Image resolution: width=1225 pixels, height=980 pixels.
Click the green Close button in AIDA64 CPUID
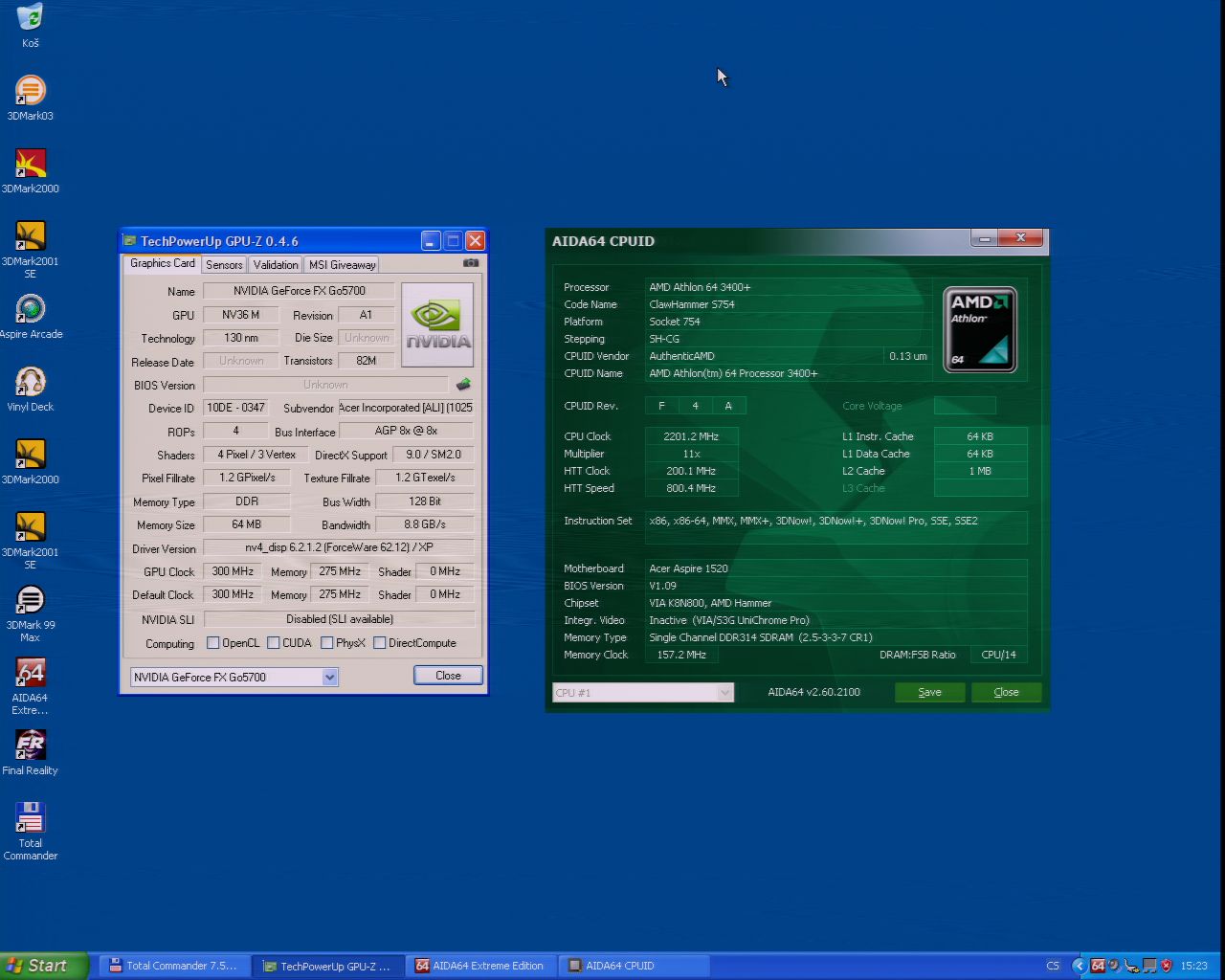pos(1006,692)
